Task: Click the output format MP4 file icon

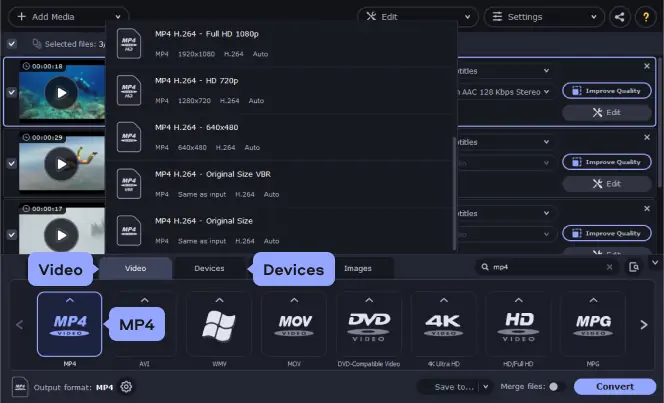Action: point(20,387)
